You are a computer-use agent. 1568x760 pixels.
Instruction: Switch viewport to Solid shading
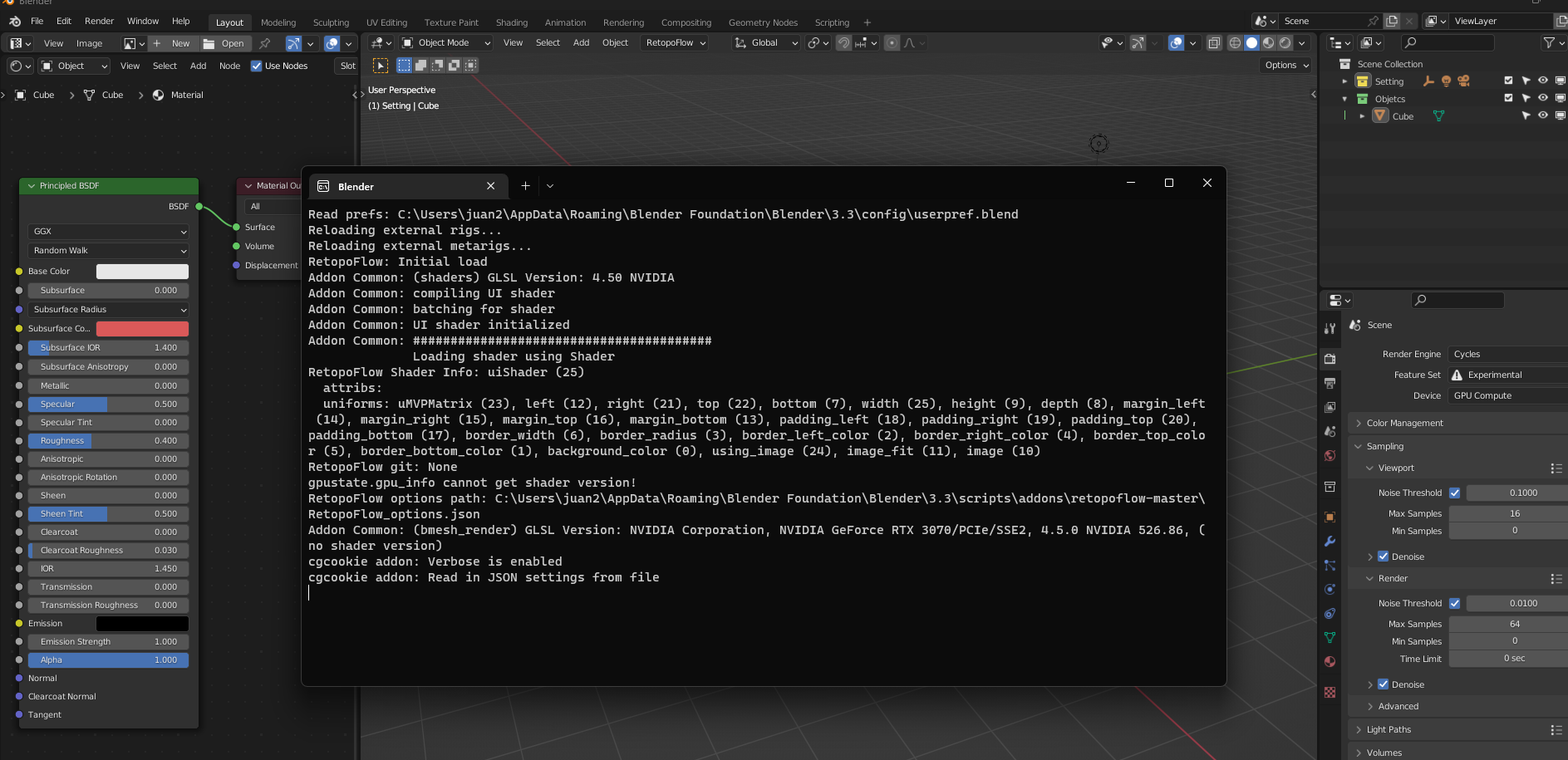click(x=1251, y=43)
